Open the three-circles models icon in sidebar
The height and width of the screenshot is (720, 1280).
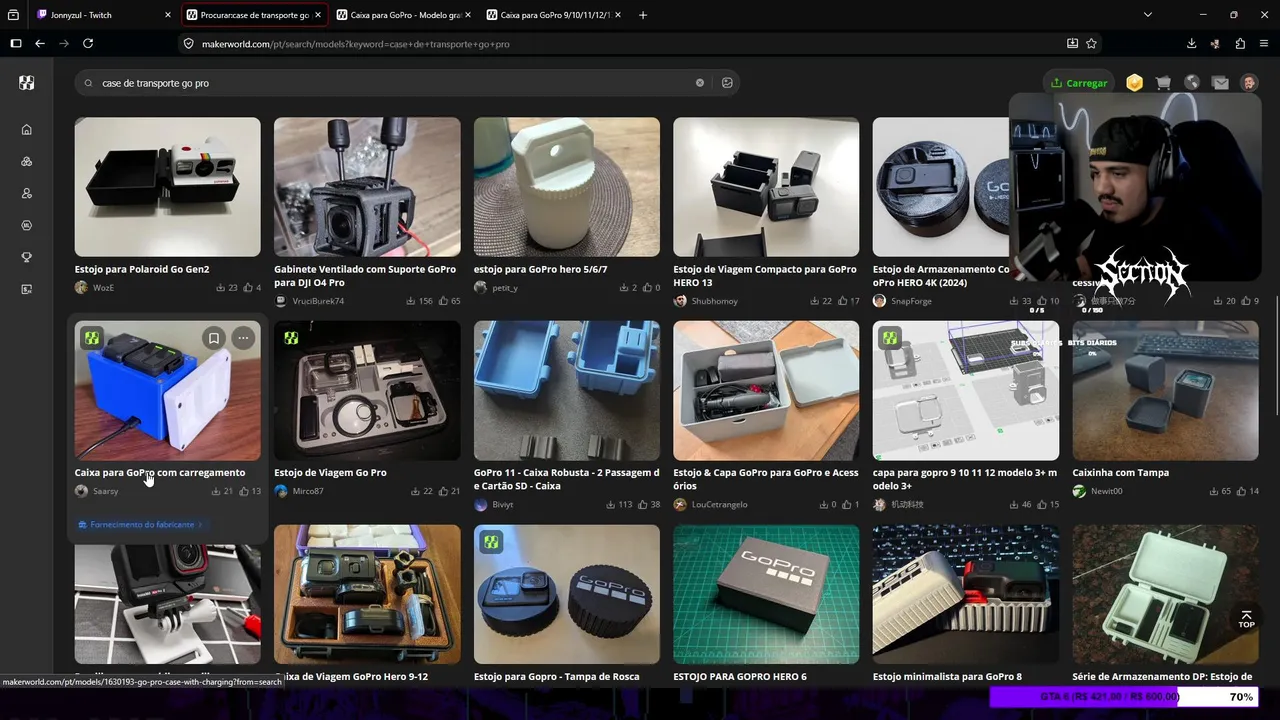pyautogui.click(x=27, y=161)
